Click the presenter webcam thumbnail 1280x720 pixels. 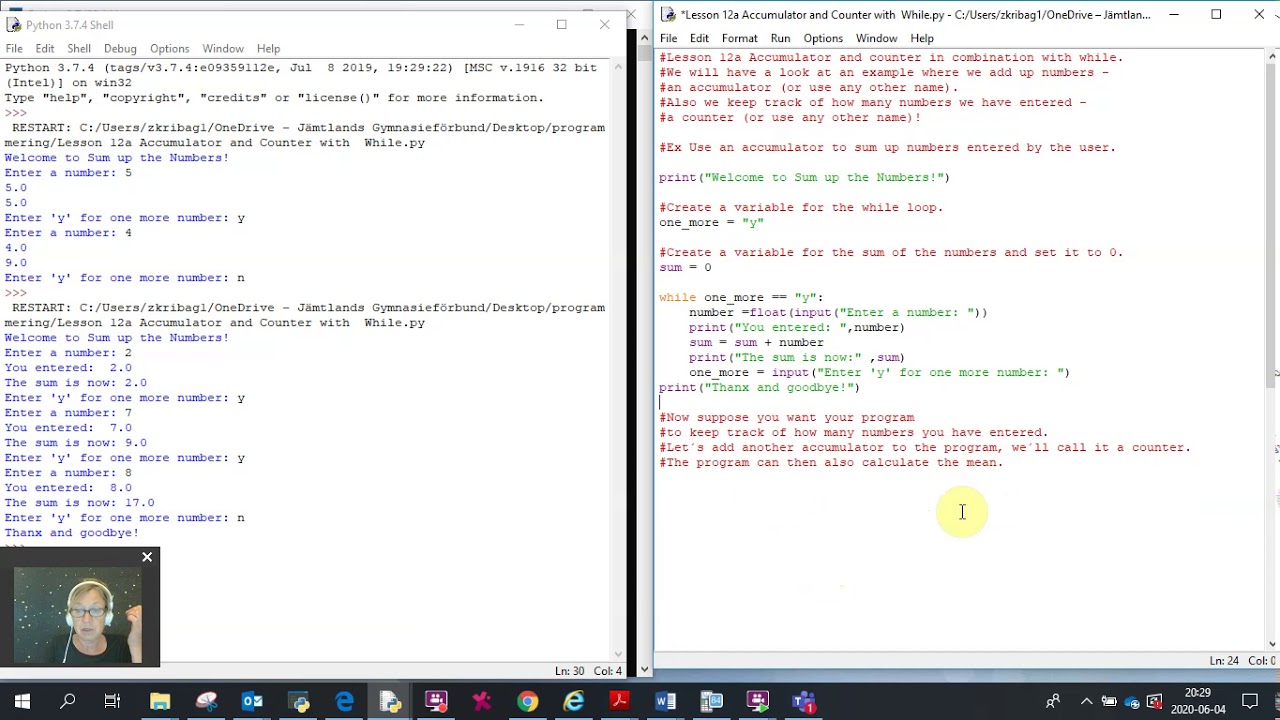click(x=80, y=615)
